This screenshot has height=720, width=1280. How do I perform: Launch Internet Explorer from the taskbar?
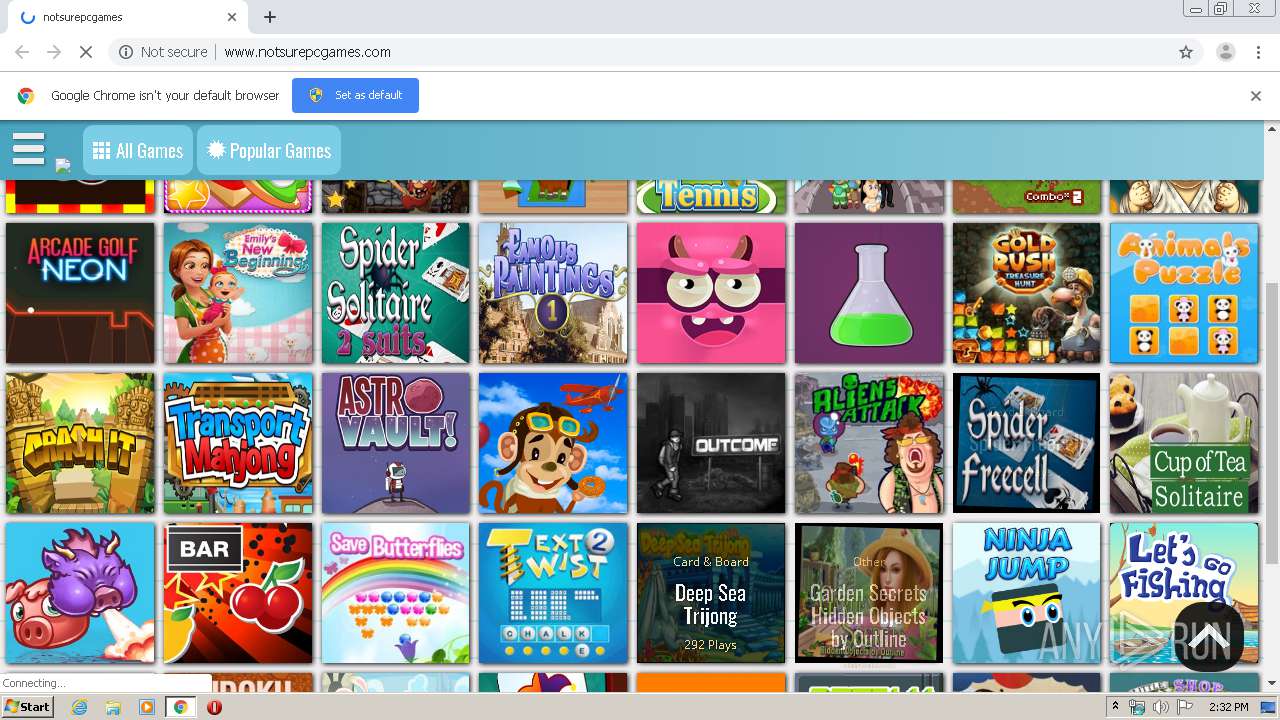[79, 707]
